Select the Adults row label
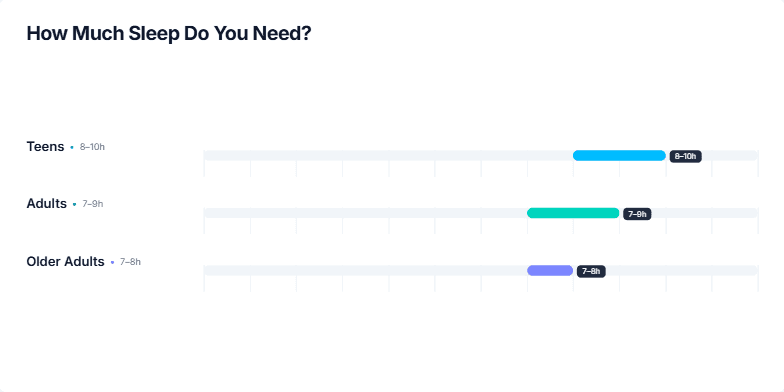 click(x=46, y=204)
